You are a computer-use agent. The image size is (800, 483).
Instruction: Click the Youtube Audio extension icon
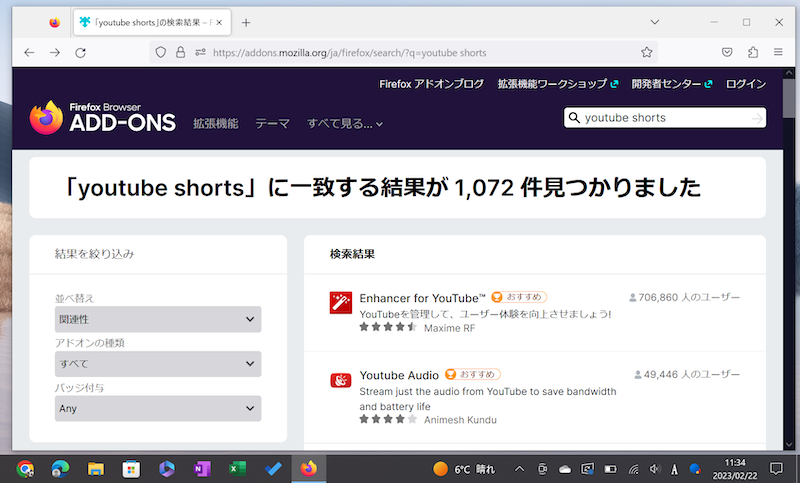tap(341, 380)
